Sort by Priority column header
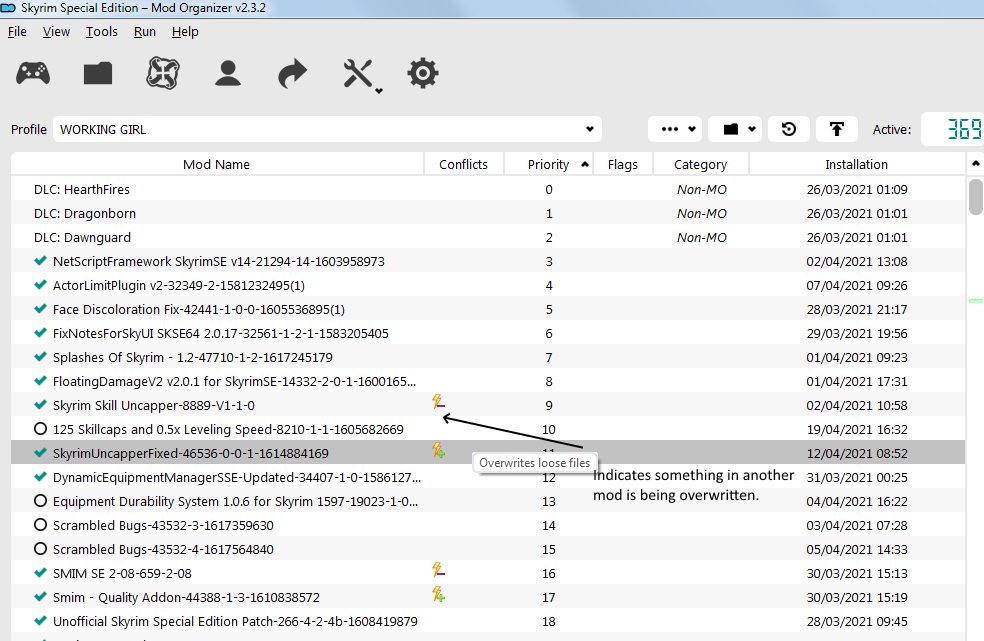The height and width of the screenshot is (641, 984). pyautogui.click(x=548, y=164)
